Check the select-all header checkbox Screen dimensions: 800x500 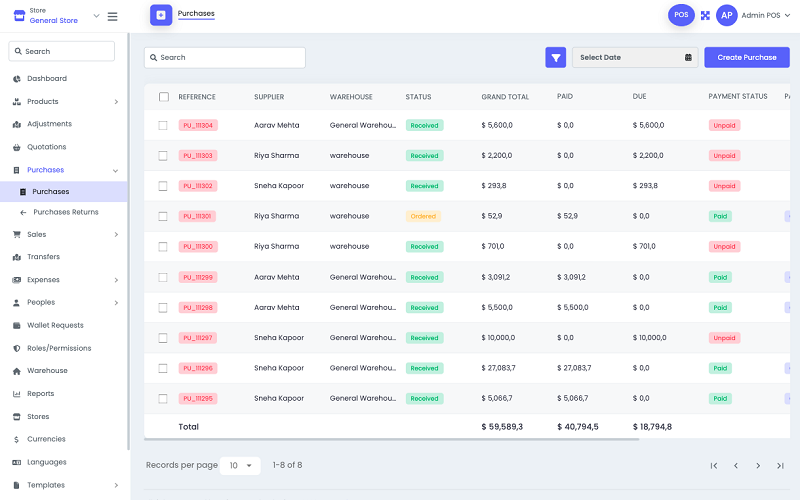click(164, 97)
